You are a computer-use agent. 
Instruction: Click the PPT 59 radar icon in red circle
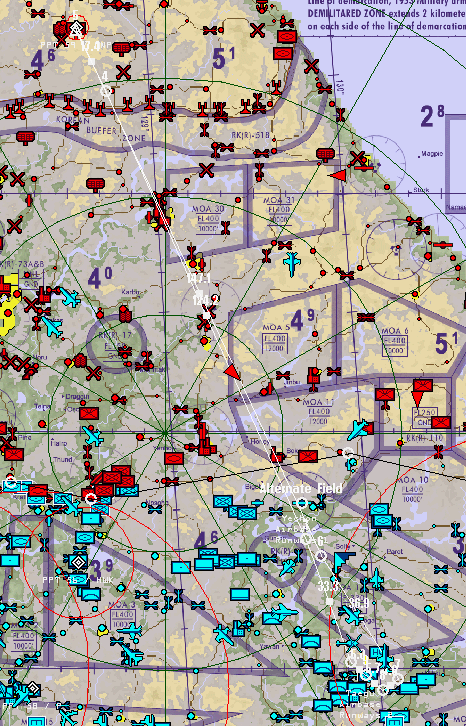tap(76, 29)
